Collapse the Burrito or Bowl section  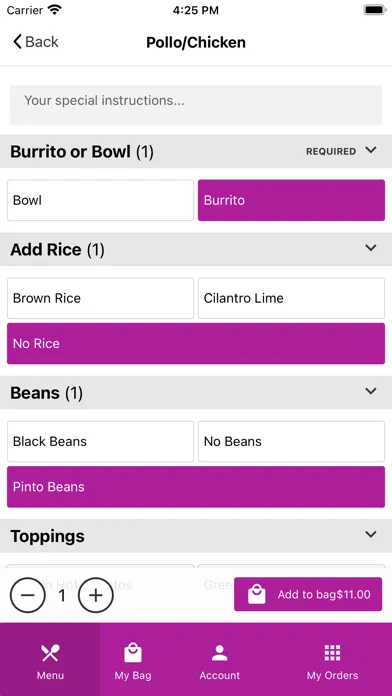[x=371, y=150]
